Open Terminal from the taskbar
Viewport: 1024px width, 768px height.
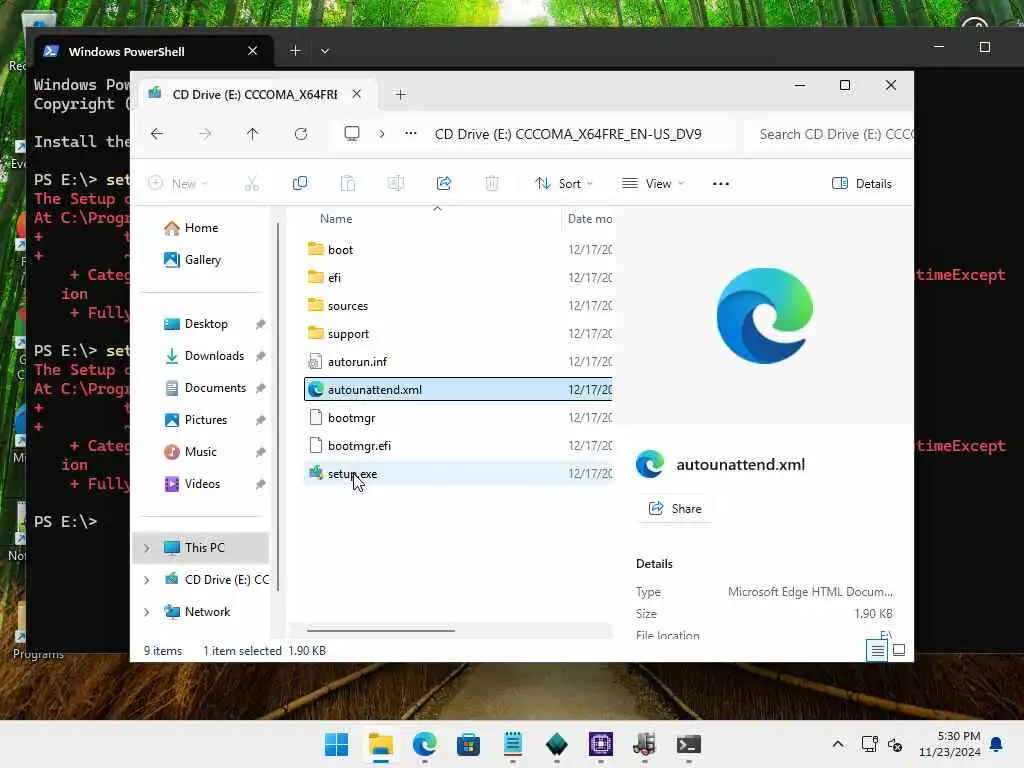688,744
